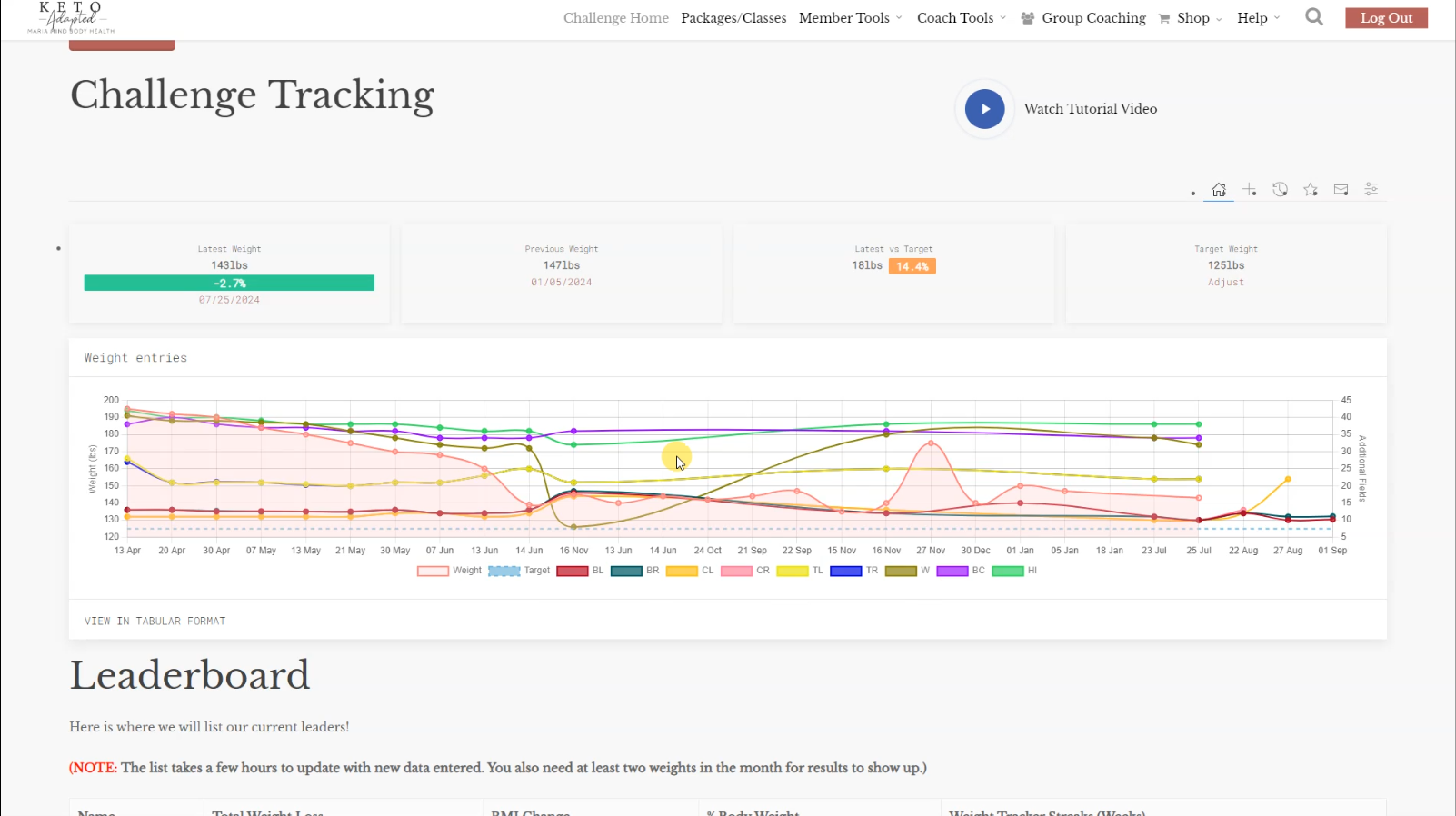Expand the Member Tools dropdown
Image resolution: width=1456 pixels, height=816 pixels.
pos(850,18)
